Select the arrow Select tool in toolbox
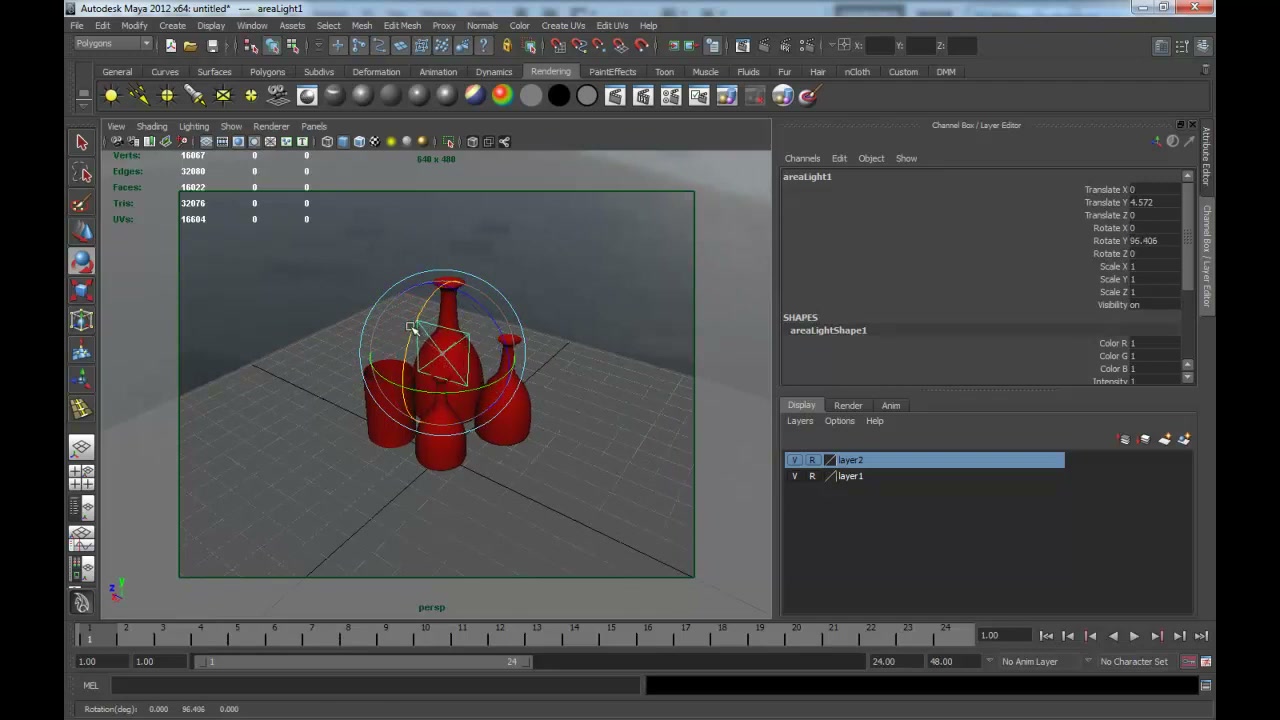The image size is (1280, 720). click(x=82, y=143)
